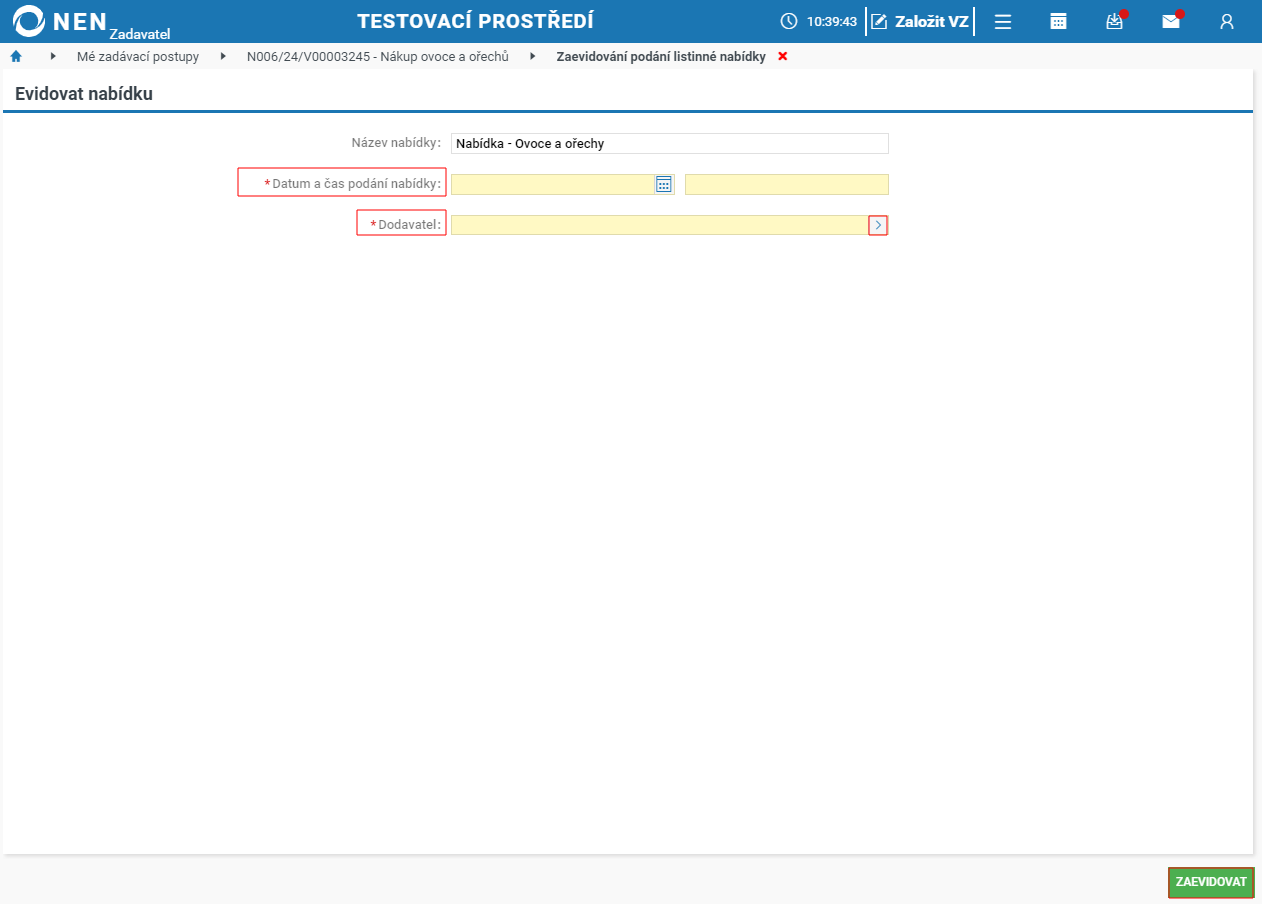The width and height of the screenshot is (1262, 904).
Task: Open supplier selection arrow in Dodavatel field
Action: (x=878, y=225)
